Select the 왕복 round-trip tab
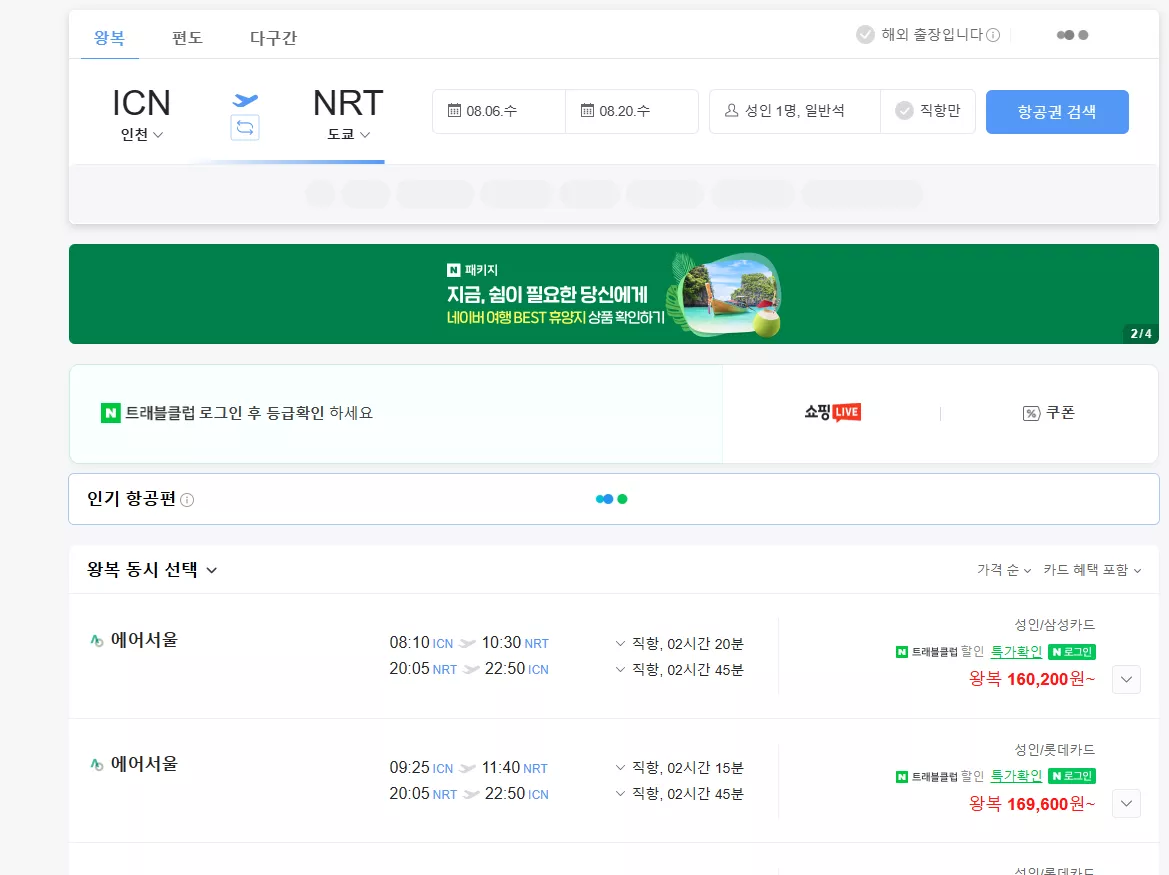This screenshot has width=1169, height=875. coord(110,37)
